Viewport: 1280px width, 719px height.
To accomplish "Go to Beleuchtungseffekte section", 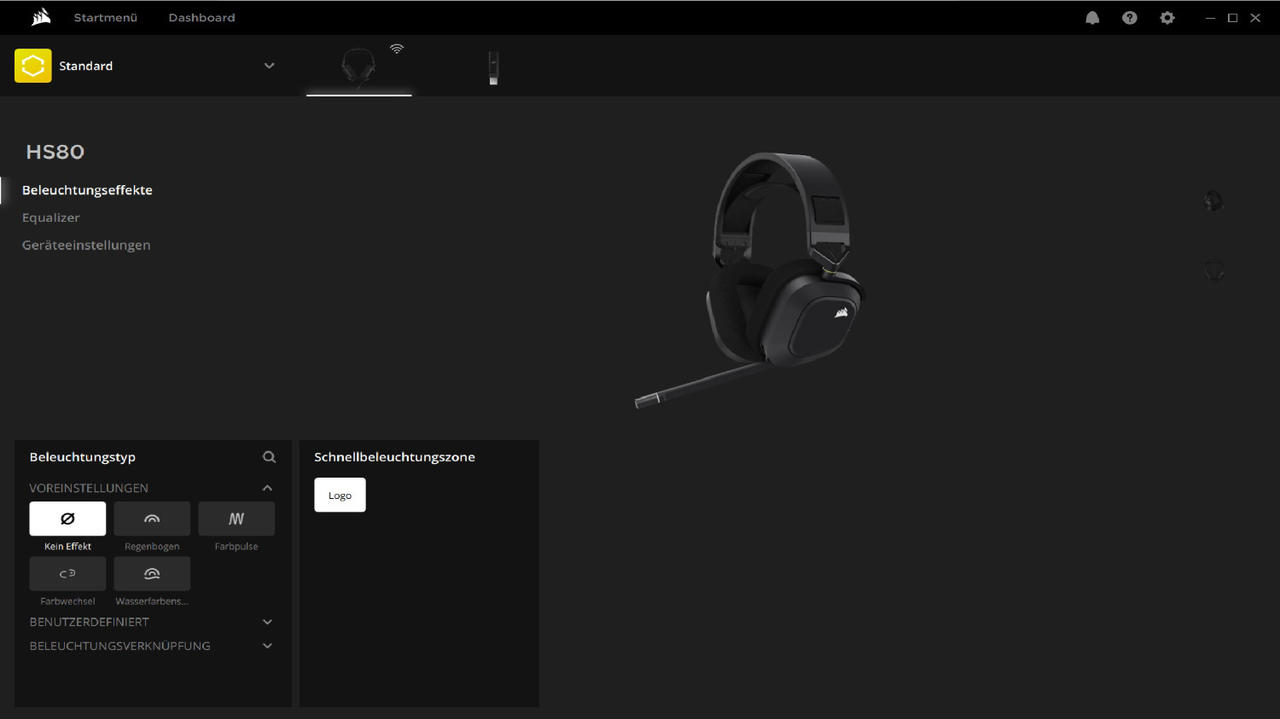I will pyautogui.click(x=87, y=190).
